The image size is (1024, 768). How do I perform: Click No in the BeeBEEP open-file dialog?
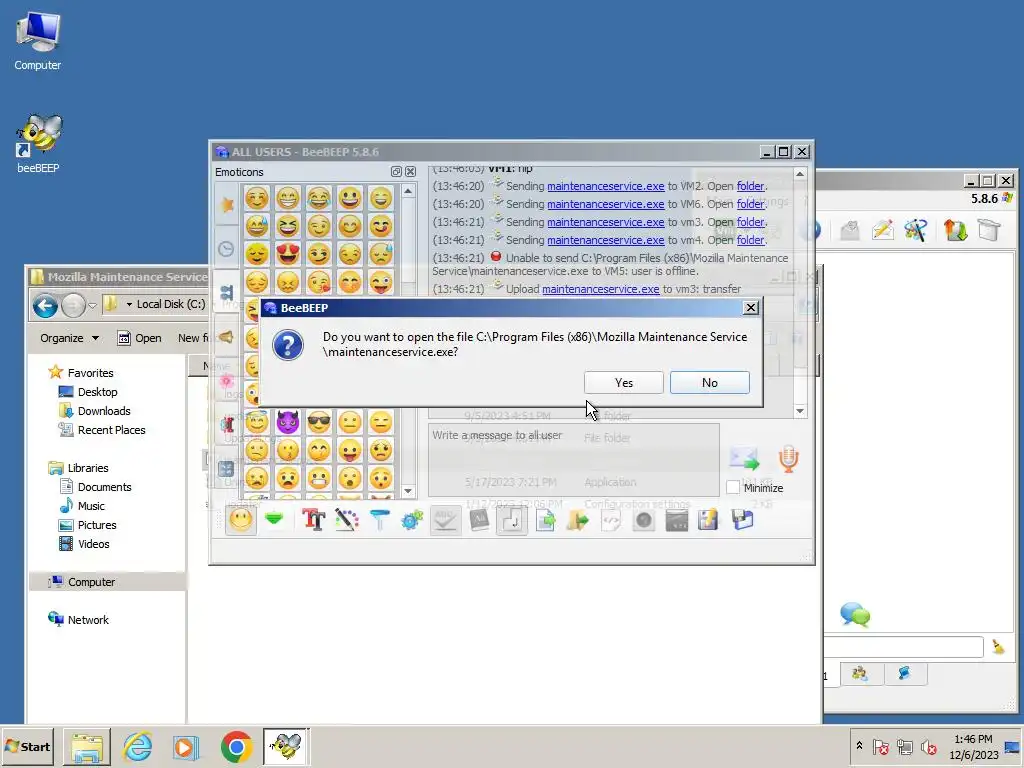pos(709,383)
